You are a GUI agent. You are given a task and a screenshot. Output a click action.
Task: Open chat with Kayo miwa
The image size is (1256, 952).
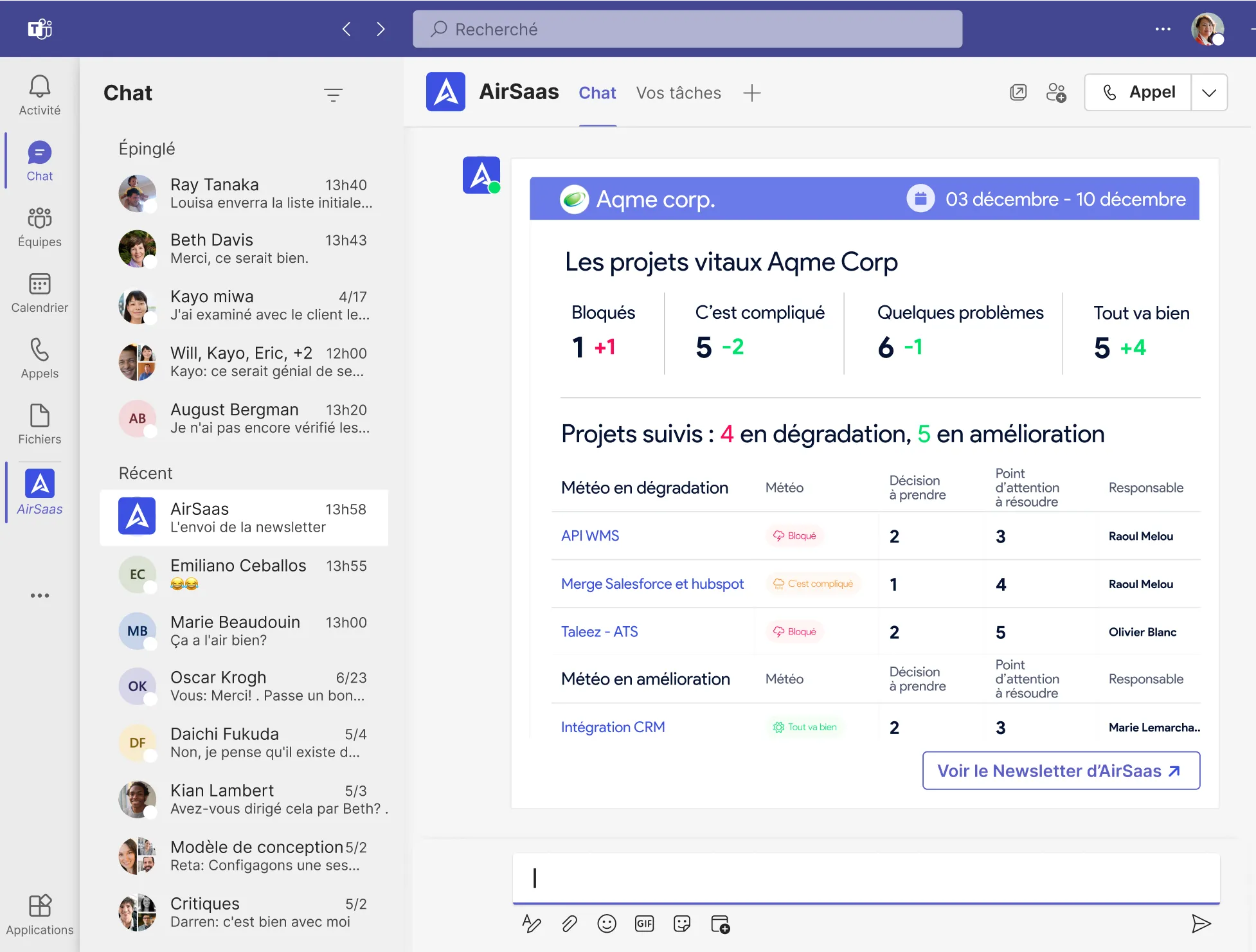(x=244, y=305)
